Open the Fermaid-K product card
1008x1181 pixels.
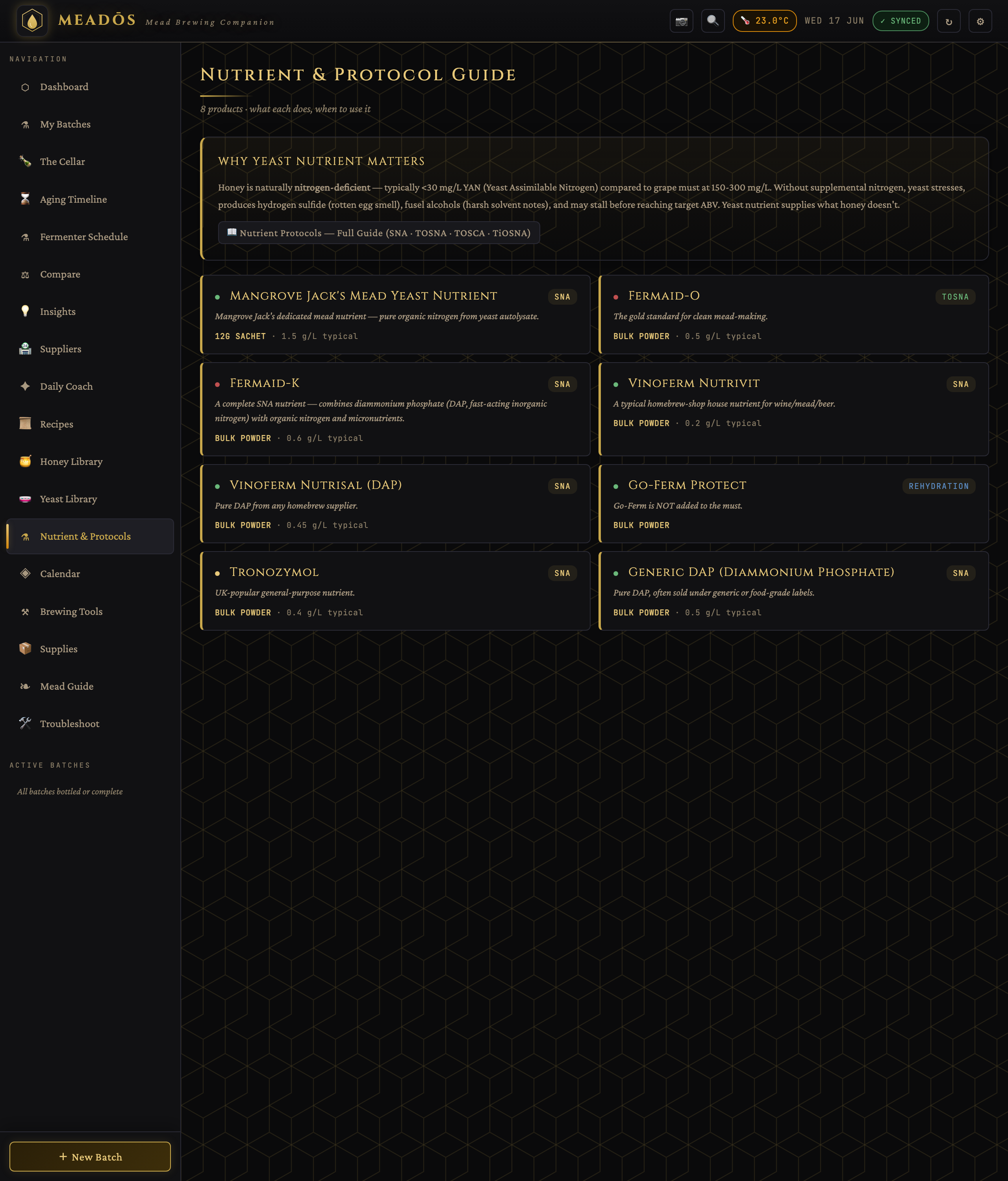(396, 409)
